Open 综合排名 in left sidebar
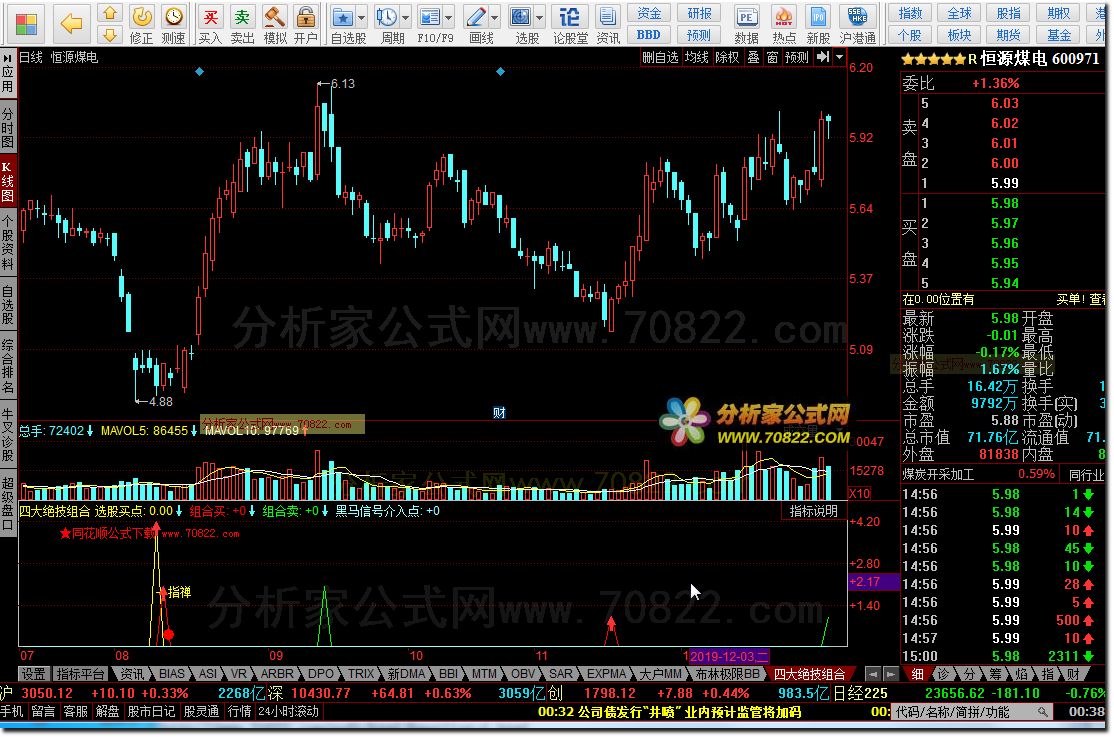Image resolution: width=1114 pixels, height=737 pixels. (x=8, y=367)
